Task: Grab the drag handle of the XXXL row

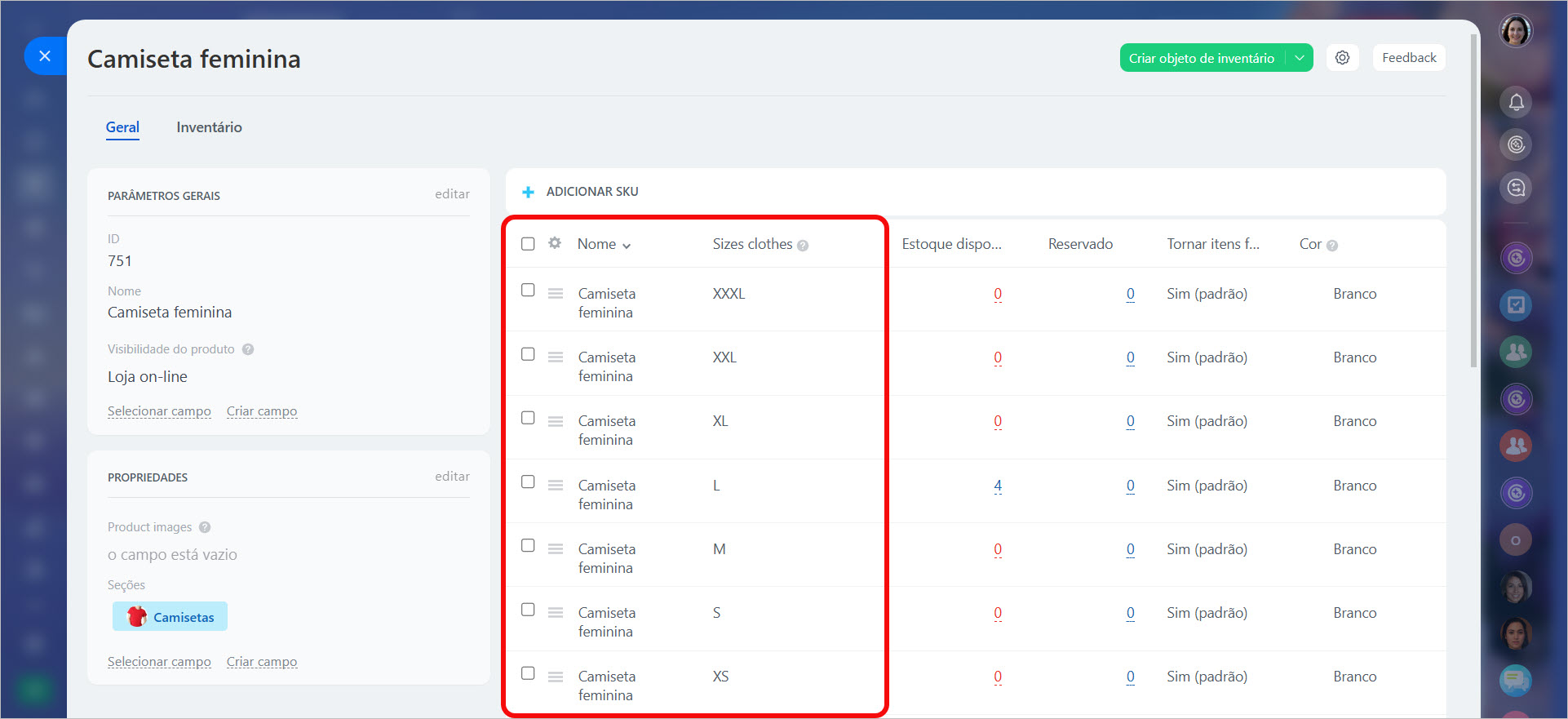Action: pyautogui.click(x=556, y=293)
